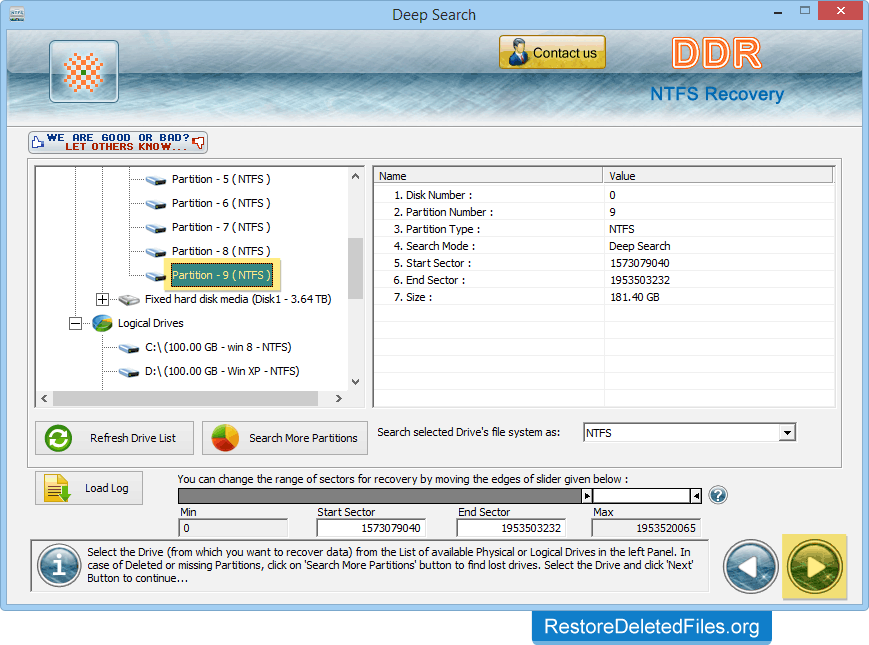Select Partition - 7 (NTFS) in tree
Viewport: 869px width, 645px height.
pos(221,227)
